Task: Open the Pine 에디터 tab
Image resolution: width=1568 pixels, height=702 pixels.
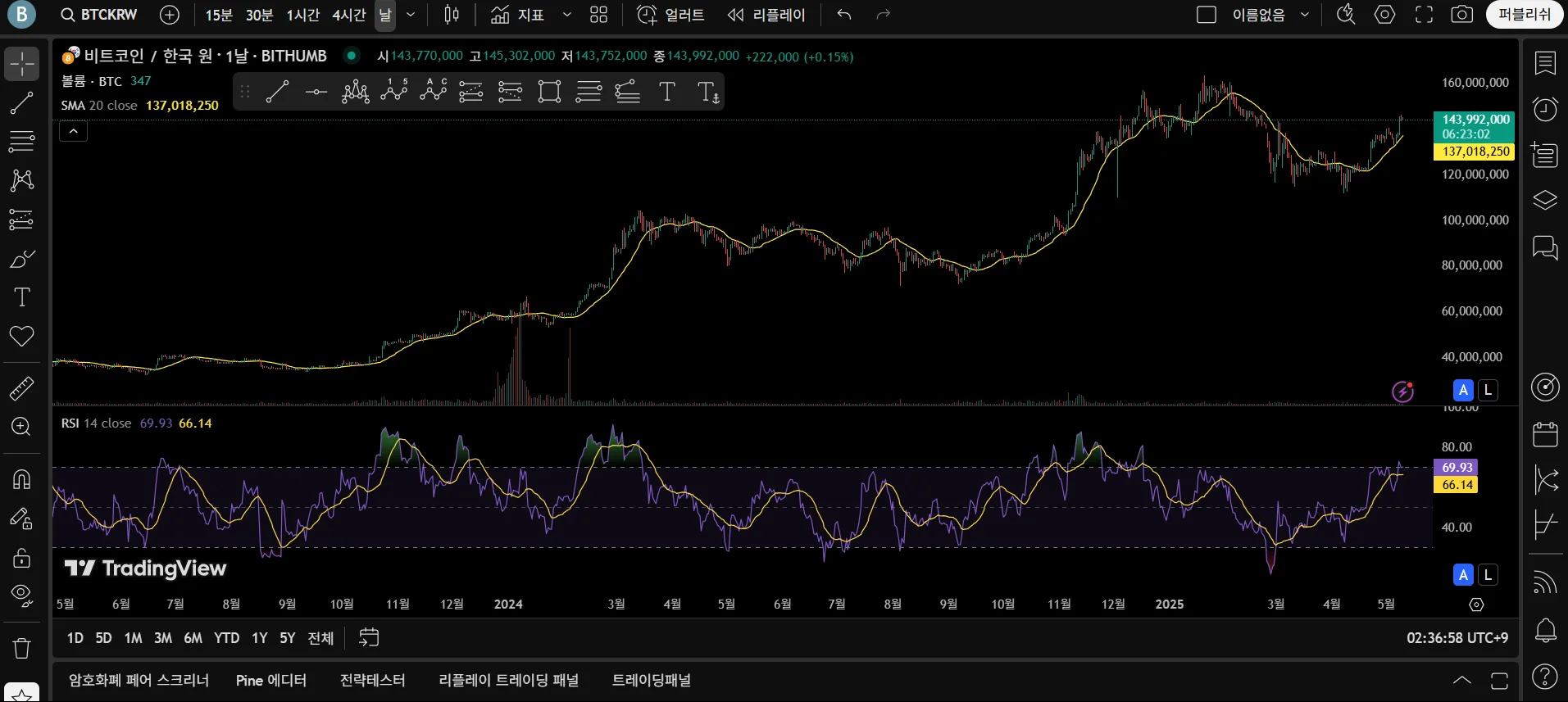Action: point(270,681)
